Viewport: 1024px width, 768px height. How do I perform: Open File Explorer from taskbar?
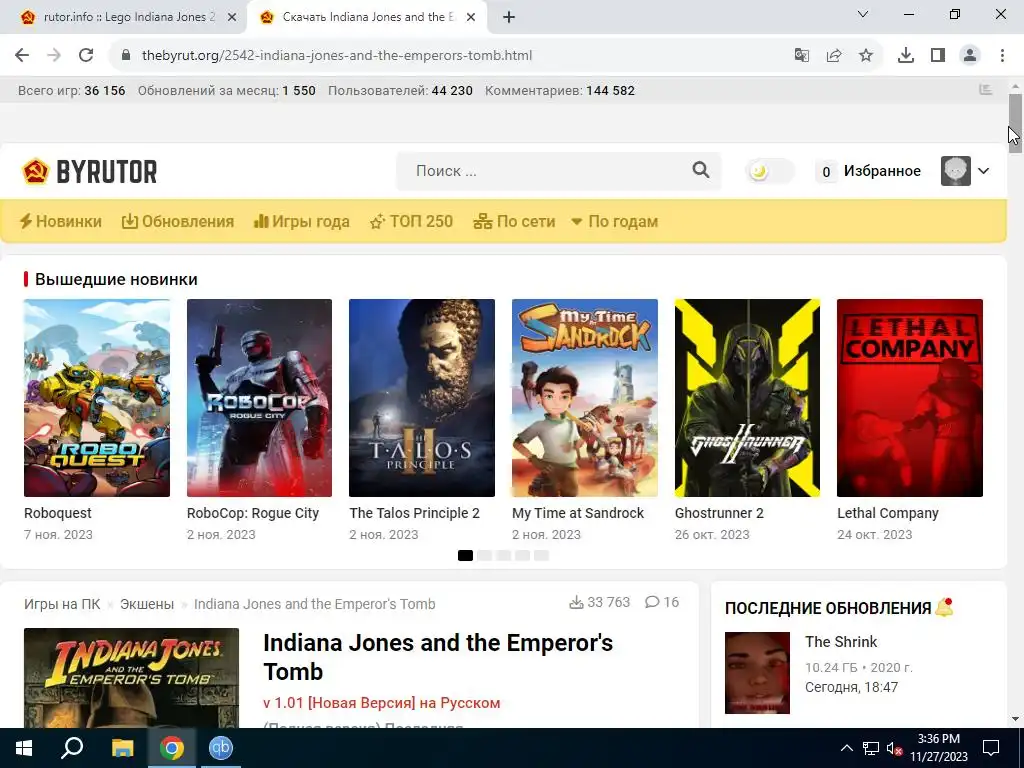point(122,748)
